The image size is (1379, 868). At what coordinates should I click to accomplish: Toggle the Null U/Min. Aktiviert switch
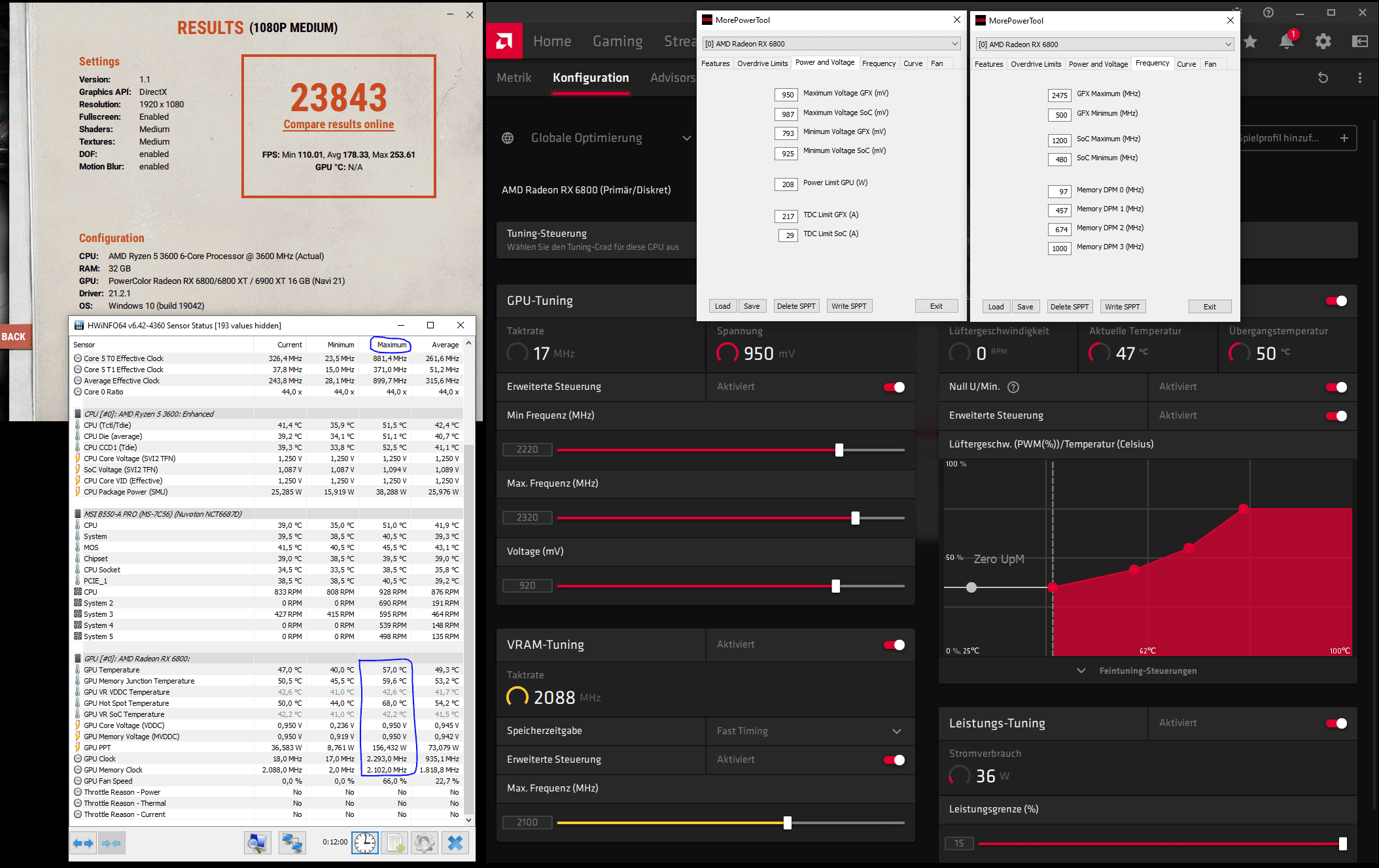[x=1336, y=387]
